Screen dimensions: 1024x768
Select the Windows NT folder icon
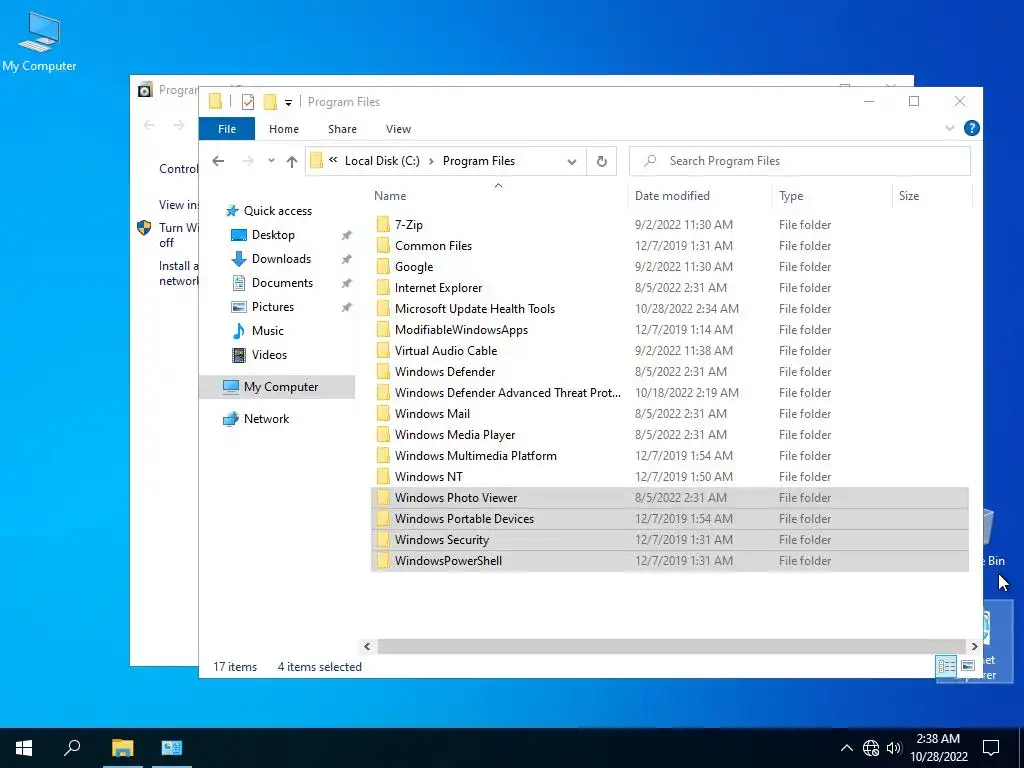click(x=383, y=477)
